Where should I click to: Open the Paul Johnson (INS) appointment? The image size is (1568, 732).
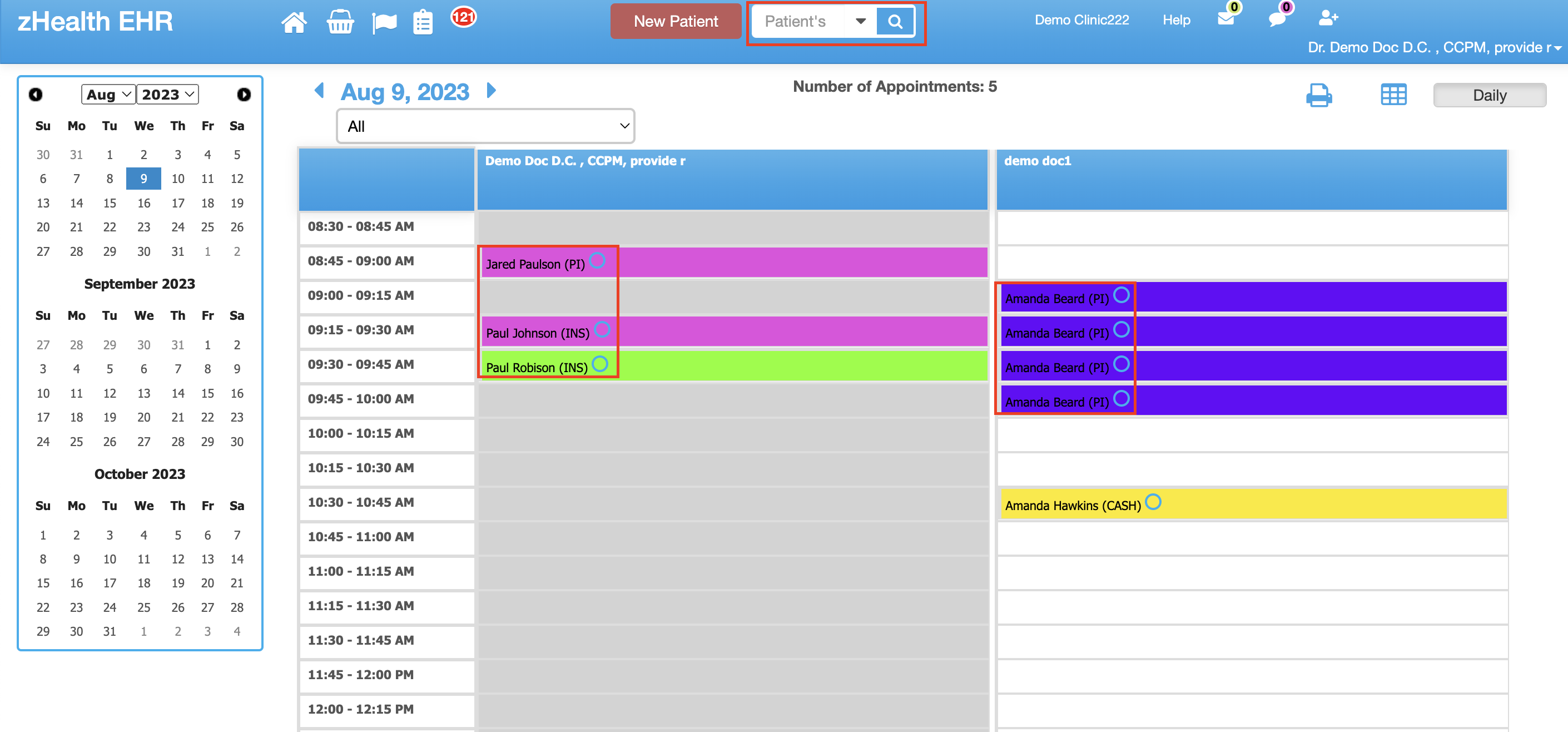coord(734,332)
